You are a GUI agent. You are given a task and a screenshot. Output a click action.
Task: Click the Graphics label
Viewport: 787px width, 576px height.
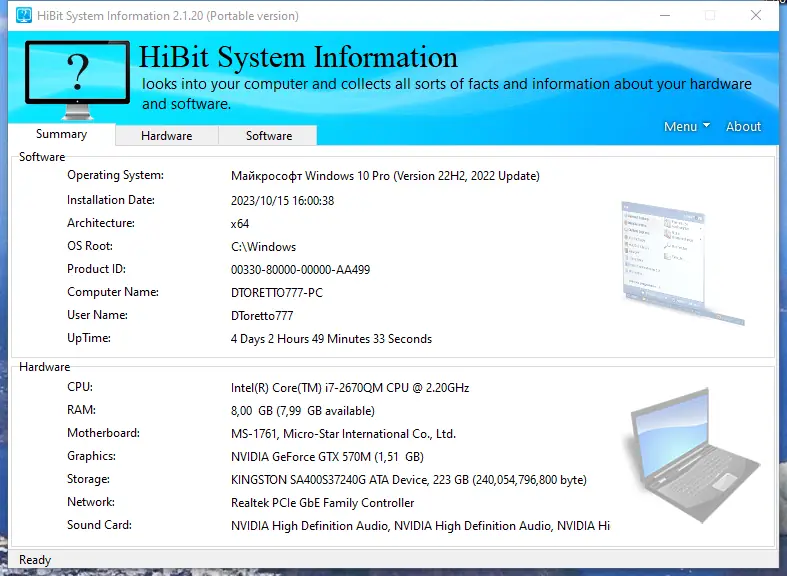[x=91, y=456]
